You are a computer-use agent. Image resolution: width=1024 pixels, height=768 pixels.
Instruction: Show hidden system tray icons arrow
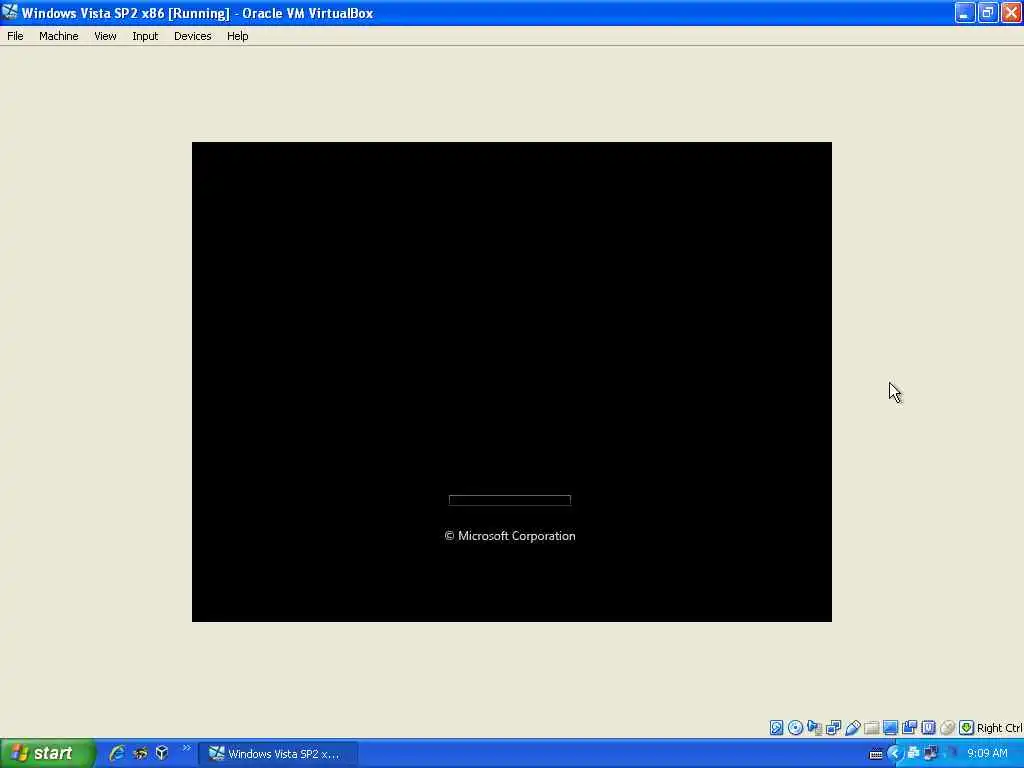click(x=895, y=754)
